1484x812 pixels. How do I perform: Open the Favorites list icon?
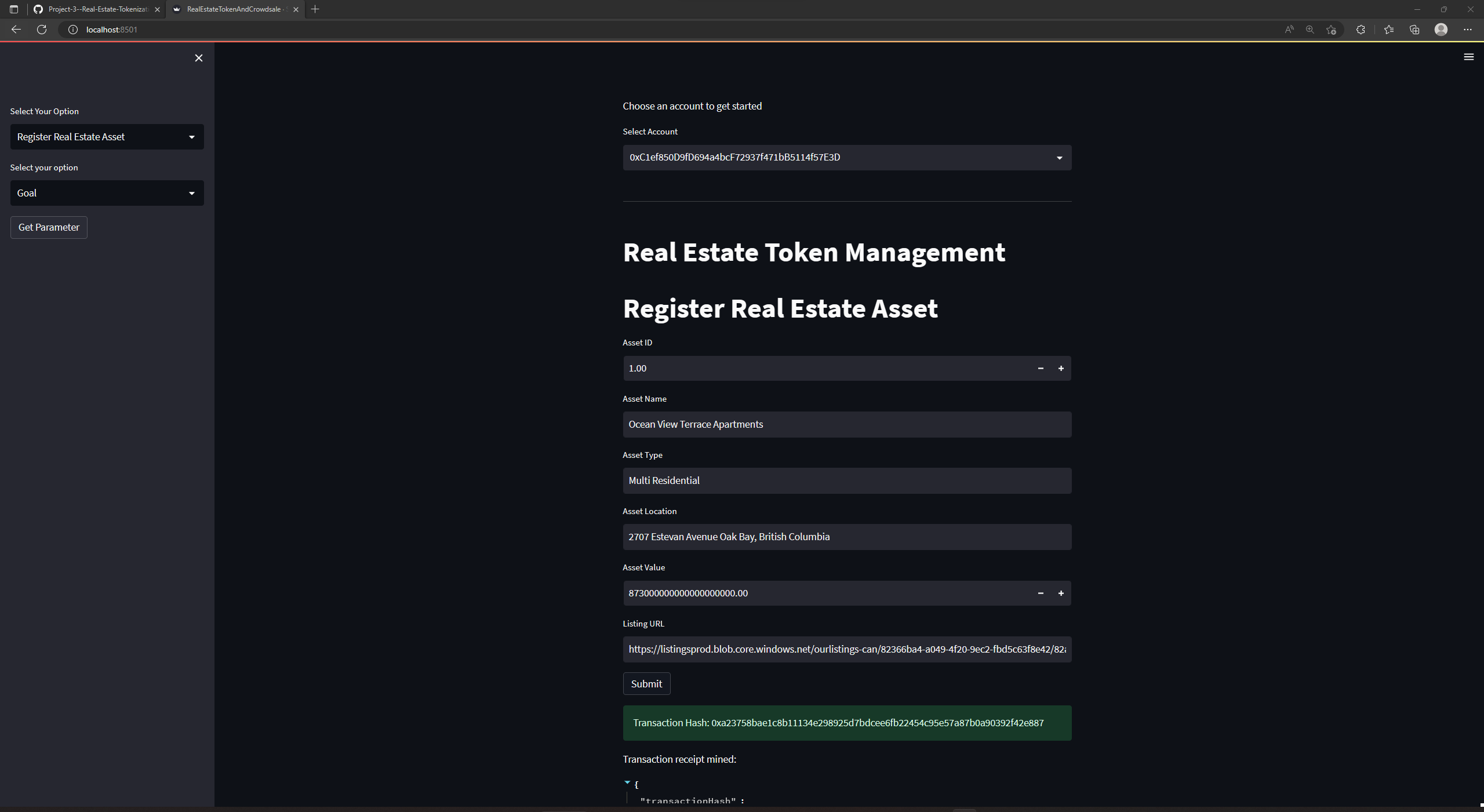click(x=1388, y=30)
